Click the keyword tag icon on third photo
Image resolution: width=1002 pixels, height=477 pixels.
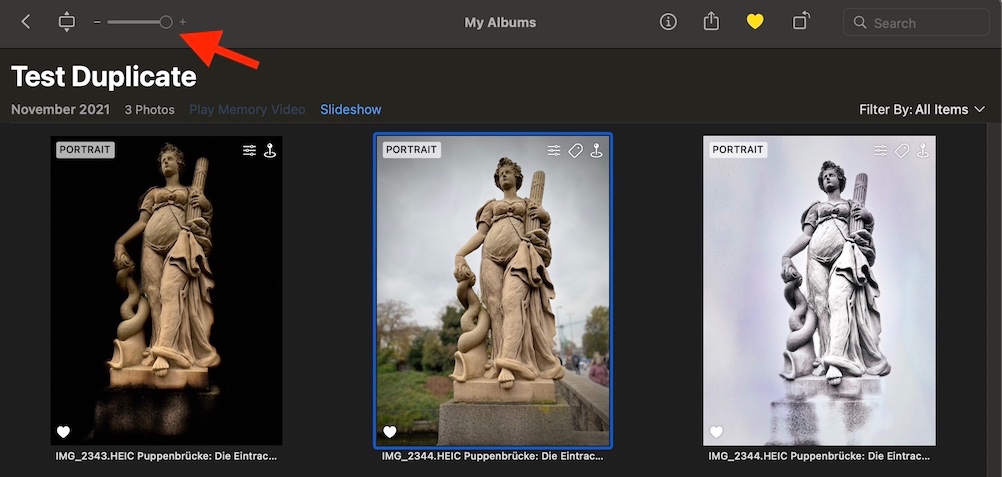coord(902,150)
